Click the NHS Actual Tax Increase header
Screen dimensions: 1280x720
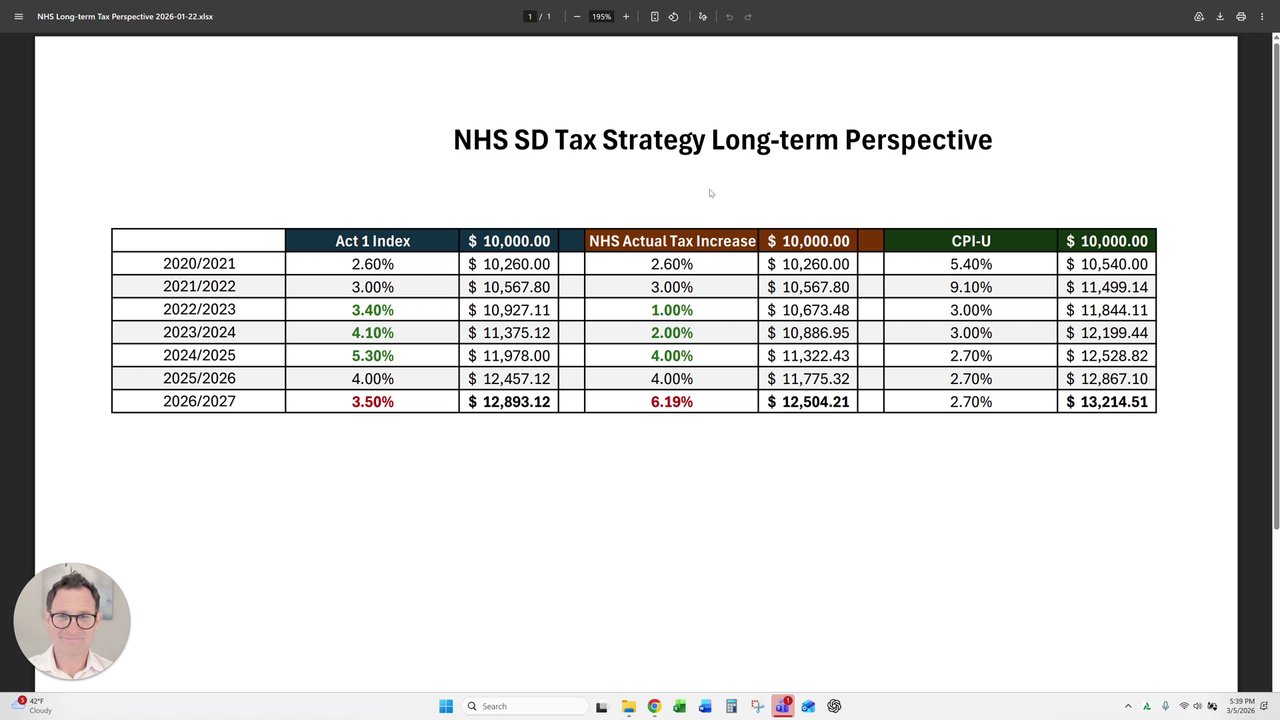coord(672,241)
